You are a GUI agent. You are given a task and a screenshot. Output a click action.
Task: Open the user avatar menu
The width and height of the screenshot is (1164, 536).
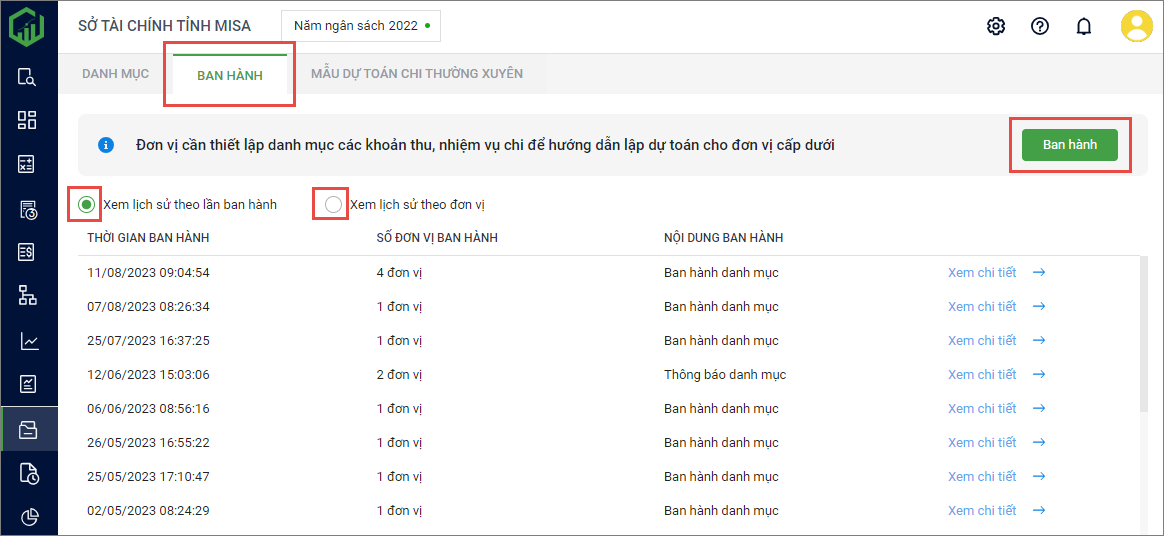(x=1136, y=26)
